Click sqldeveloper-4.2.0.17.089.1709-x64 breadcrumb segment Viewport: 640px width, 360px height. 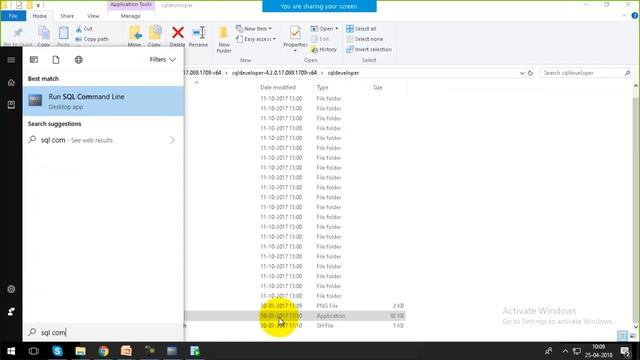(x=274, y=73)
